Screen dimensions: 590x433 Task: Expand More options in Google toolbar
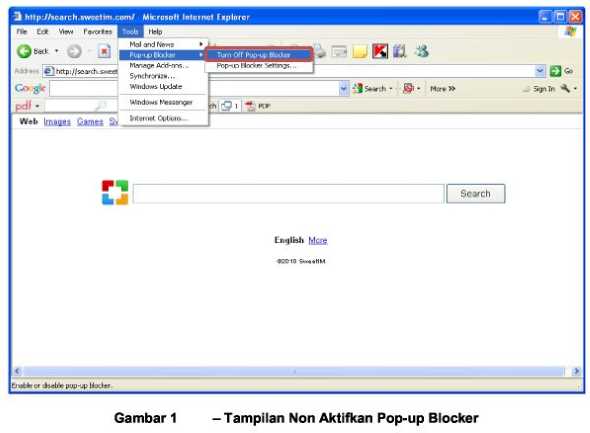click(442, 89)
